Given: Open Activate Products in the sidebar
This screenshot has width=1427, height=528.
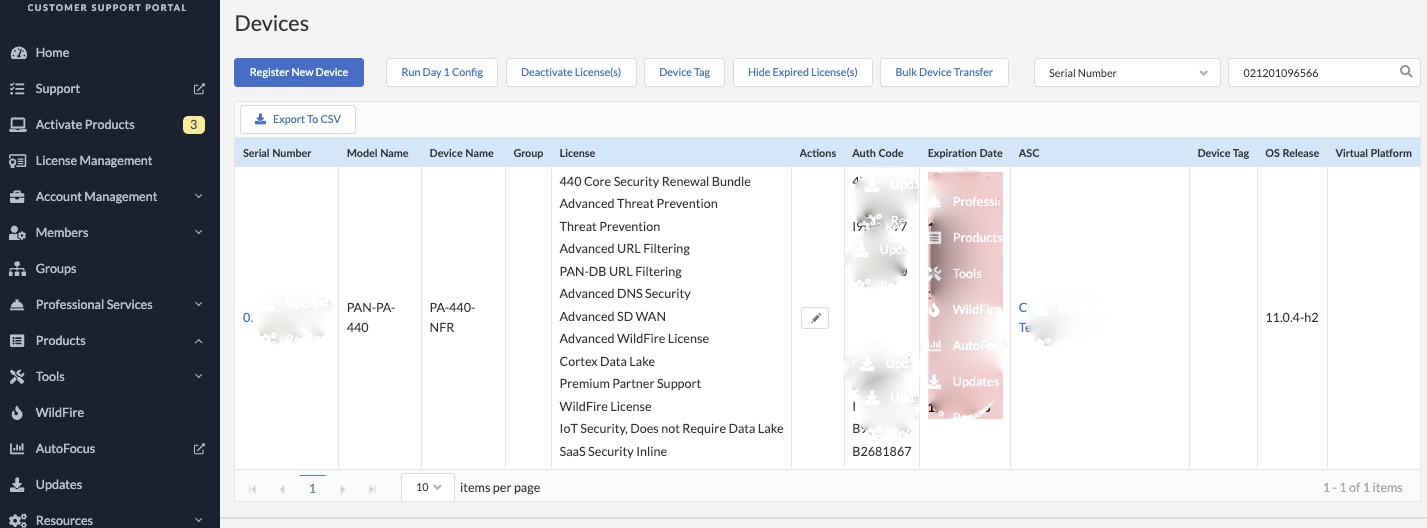Looking at the screenshot, I should [x=85, y=125].
